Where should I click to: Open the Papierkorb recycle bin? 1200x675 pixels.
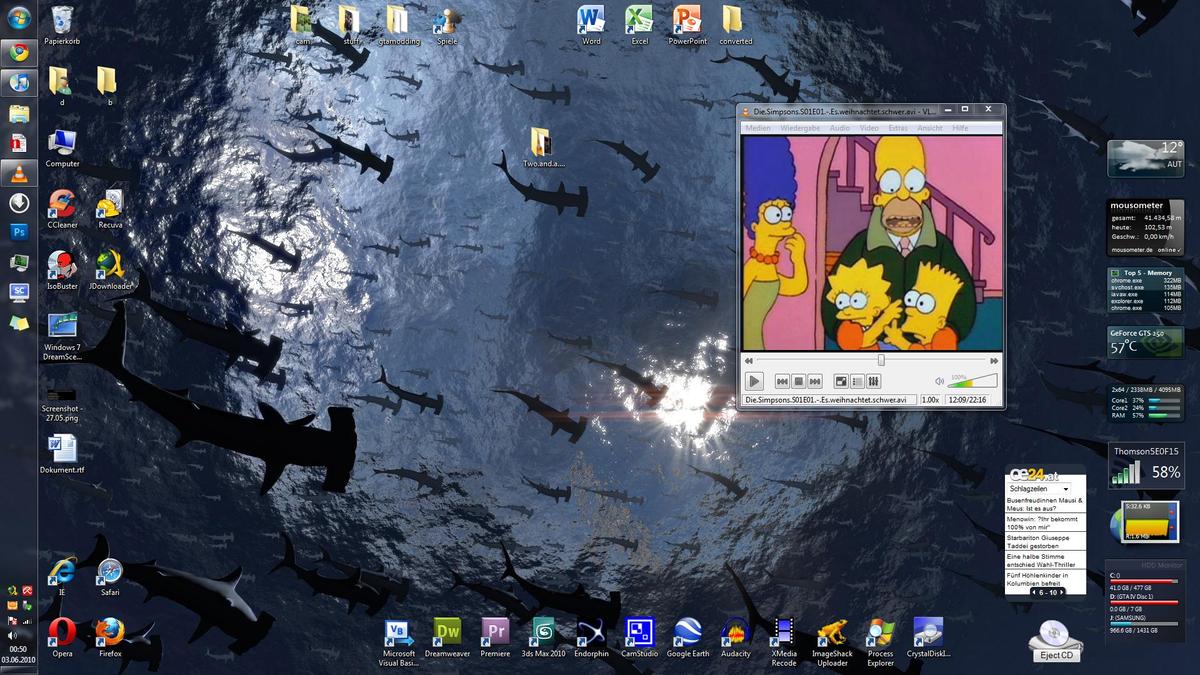(62, 25)
